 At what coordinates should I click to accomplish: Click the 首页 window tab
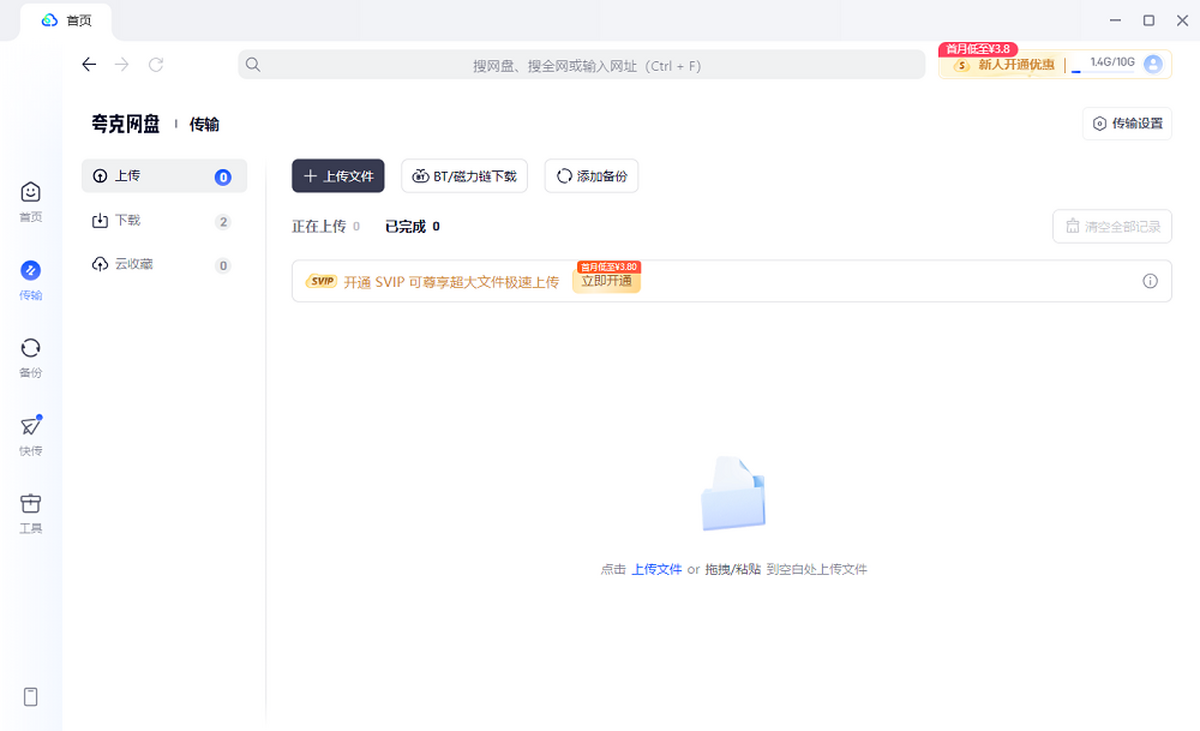click(x=66, y=21)
